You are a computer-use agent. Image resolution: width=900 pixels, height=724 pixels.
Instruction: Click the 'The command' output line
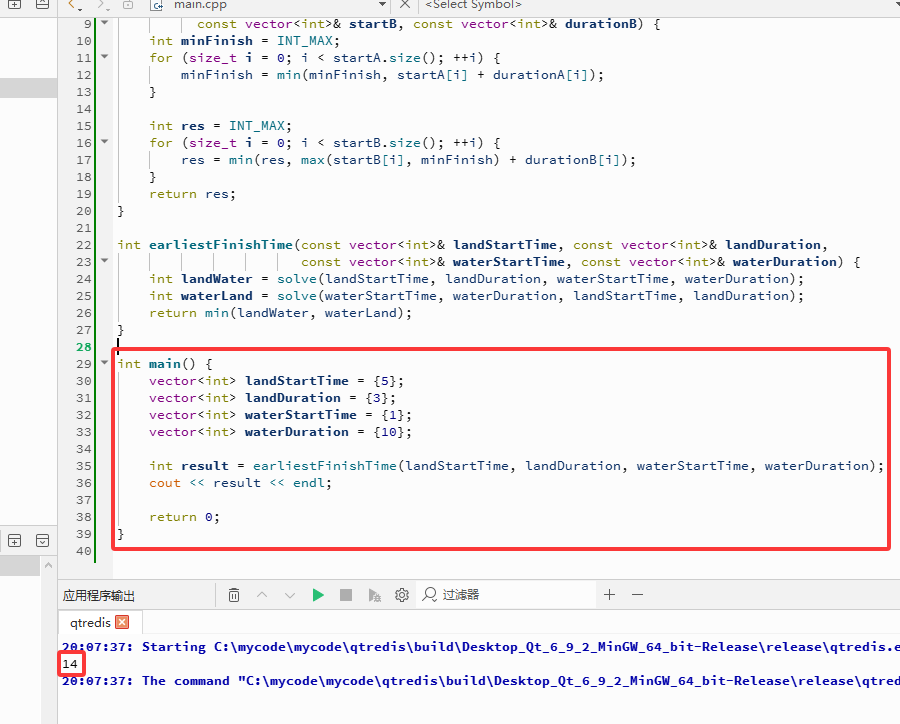(481, 681)
